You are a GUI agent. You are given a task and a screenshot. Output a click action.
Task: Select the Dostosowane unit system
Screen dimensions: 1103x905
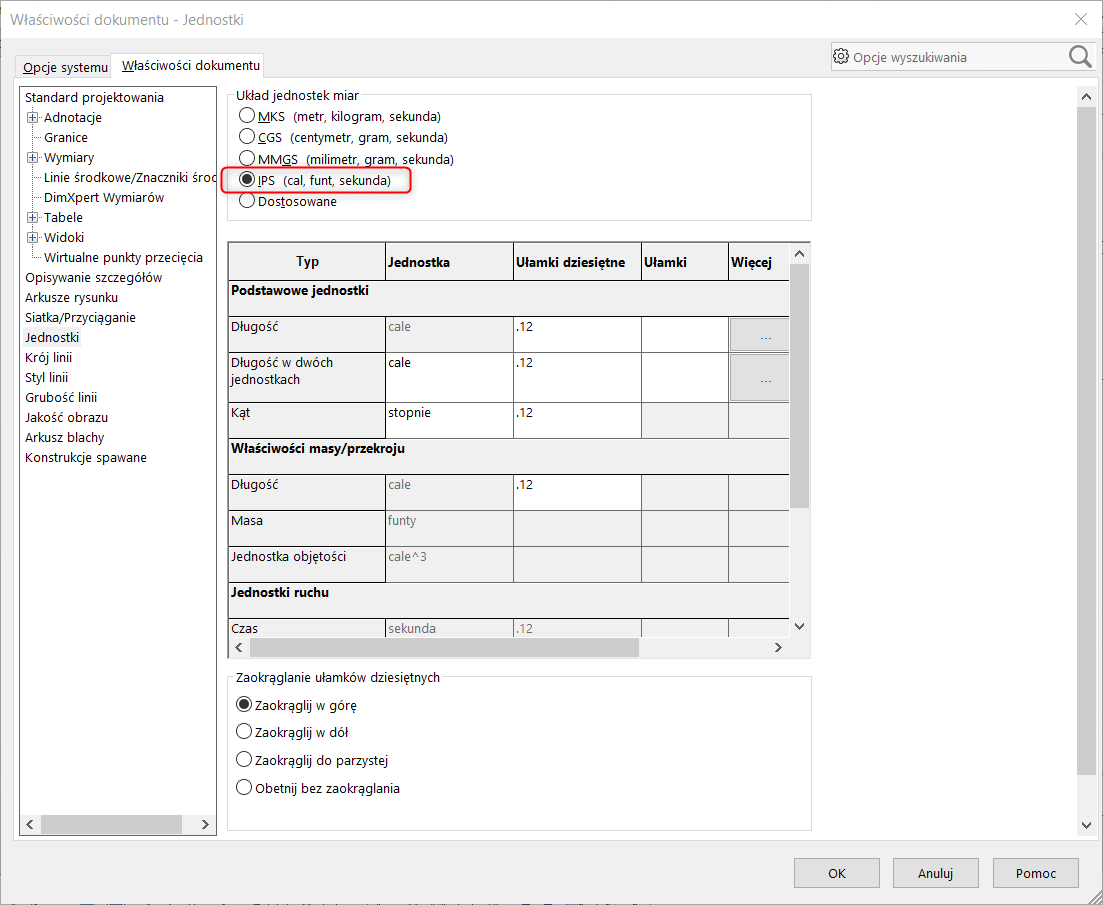coord(247,200)
